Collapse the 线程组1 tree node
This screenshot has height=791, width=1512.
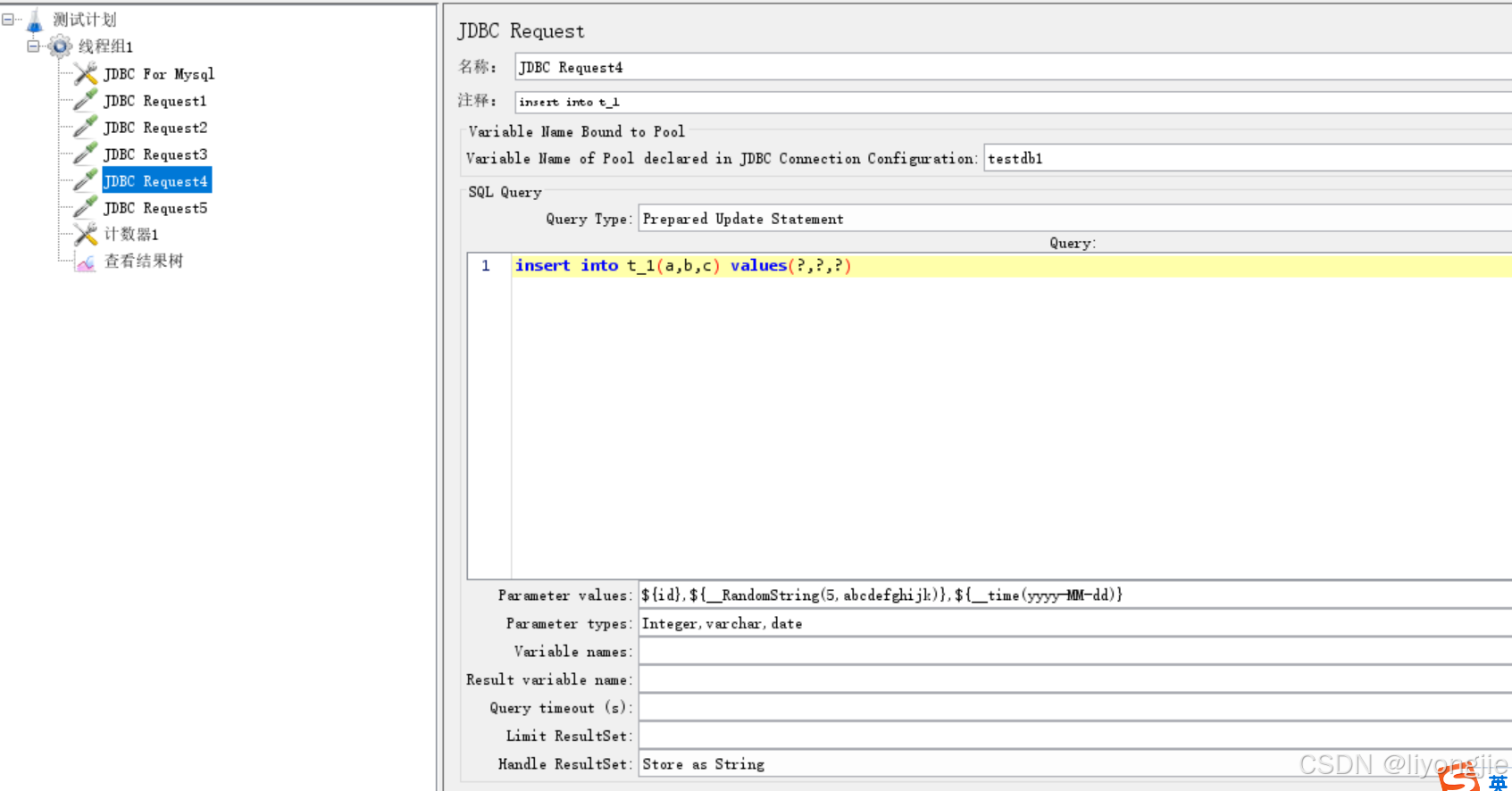pos(33,46)
